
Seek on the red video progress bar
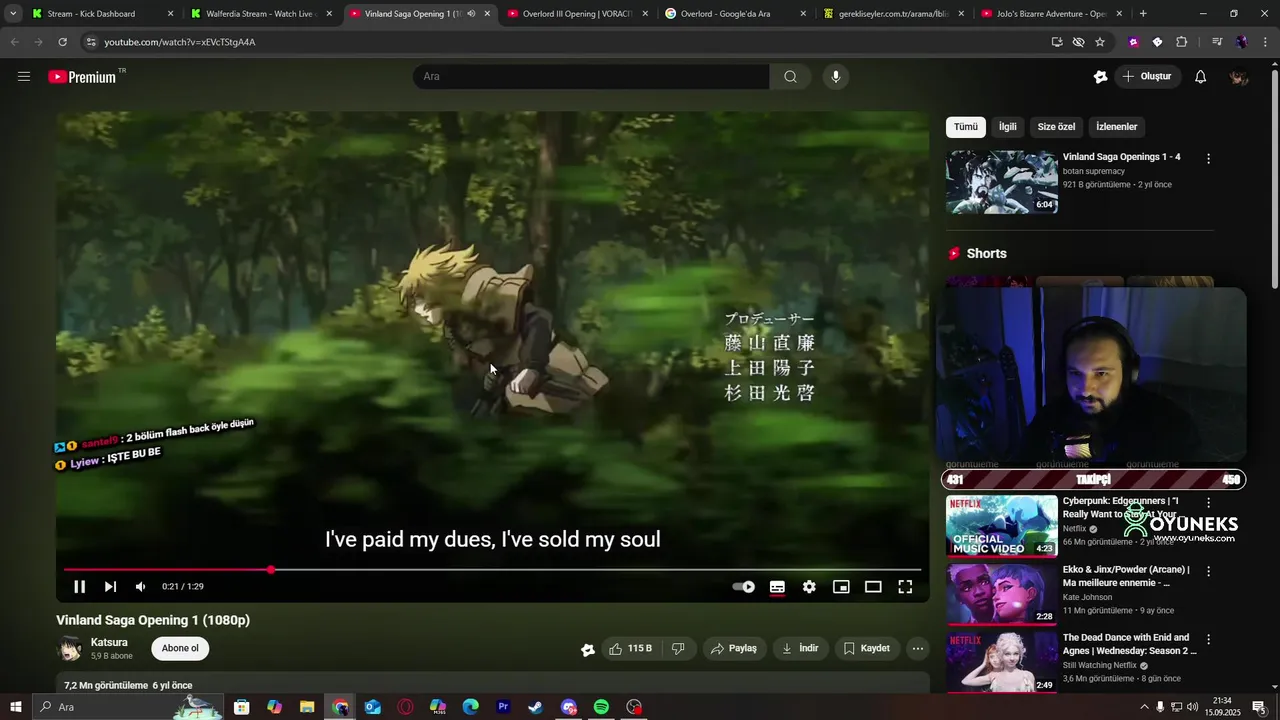point(492,570)
